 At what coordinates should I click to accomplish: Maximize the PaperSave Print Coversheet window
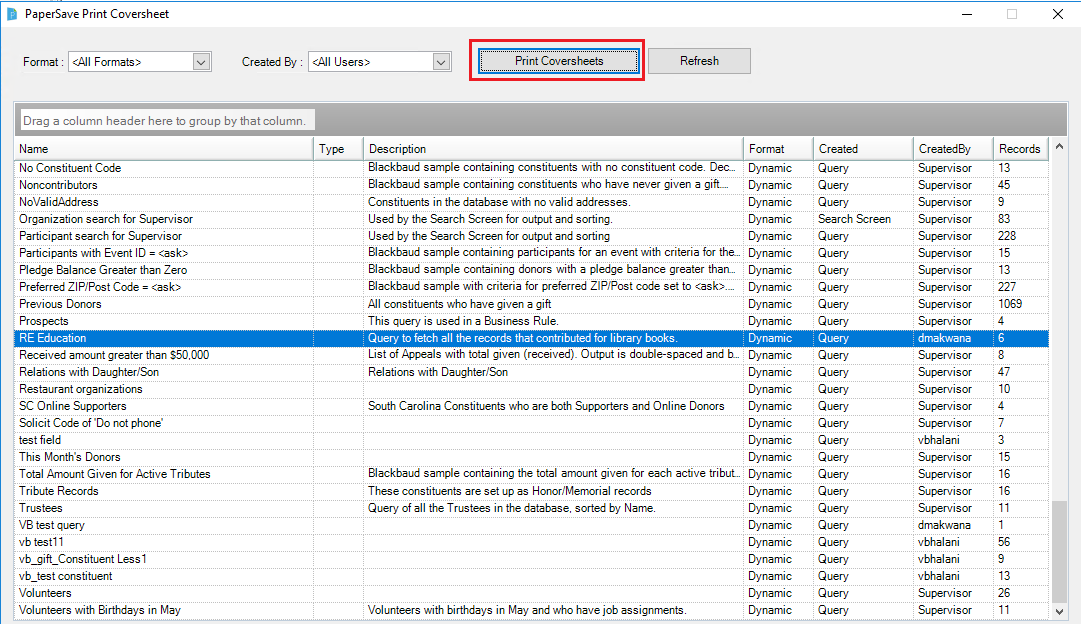[1011, 14]
